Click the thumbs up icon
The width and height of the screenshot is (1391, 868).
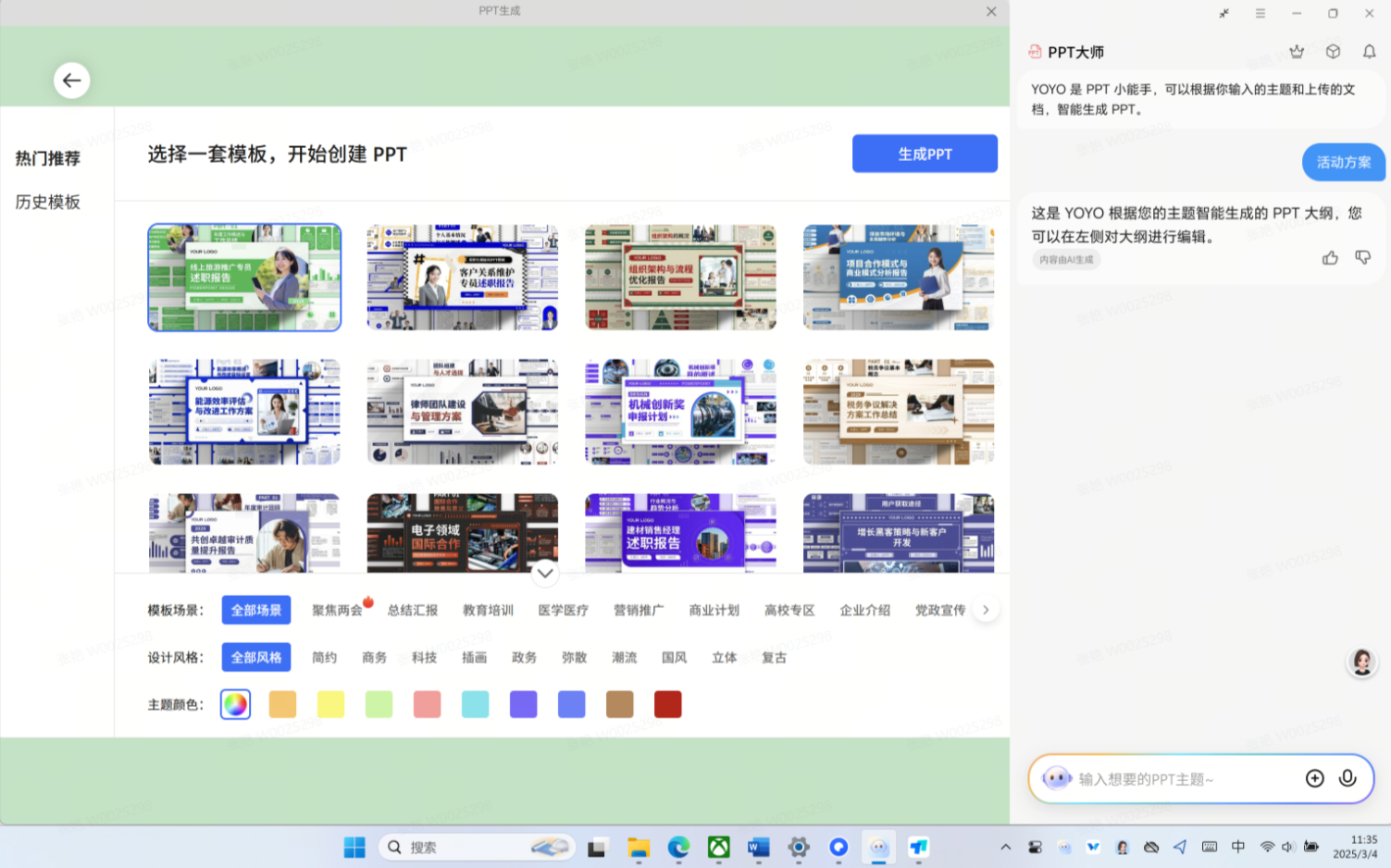point(1330,258)
